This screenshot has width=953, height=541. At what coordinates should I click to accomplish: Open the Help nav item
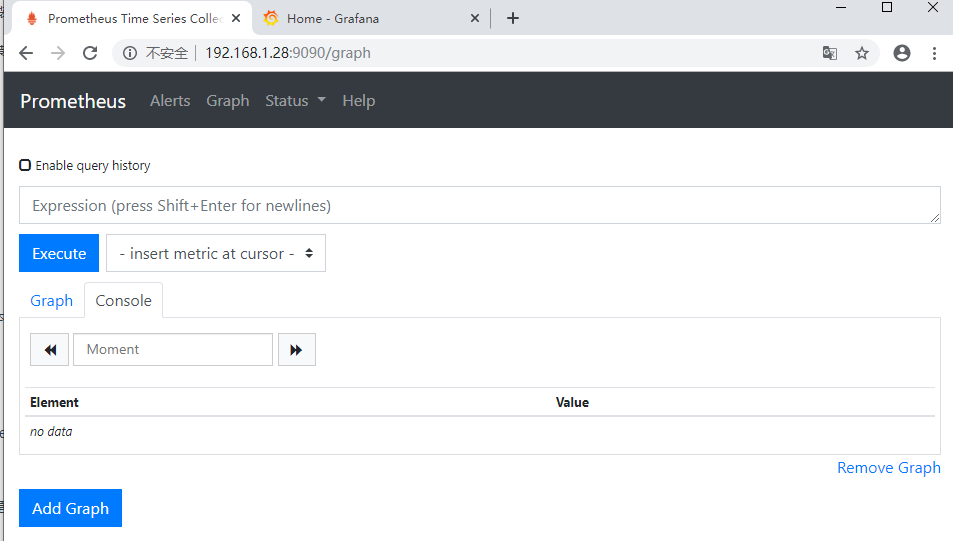coord(359,101)
